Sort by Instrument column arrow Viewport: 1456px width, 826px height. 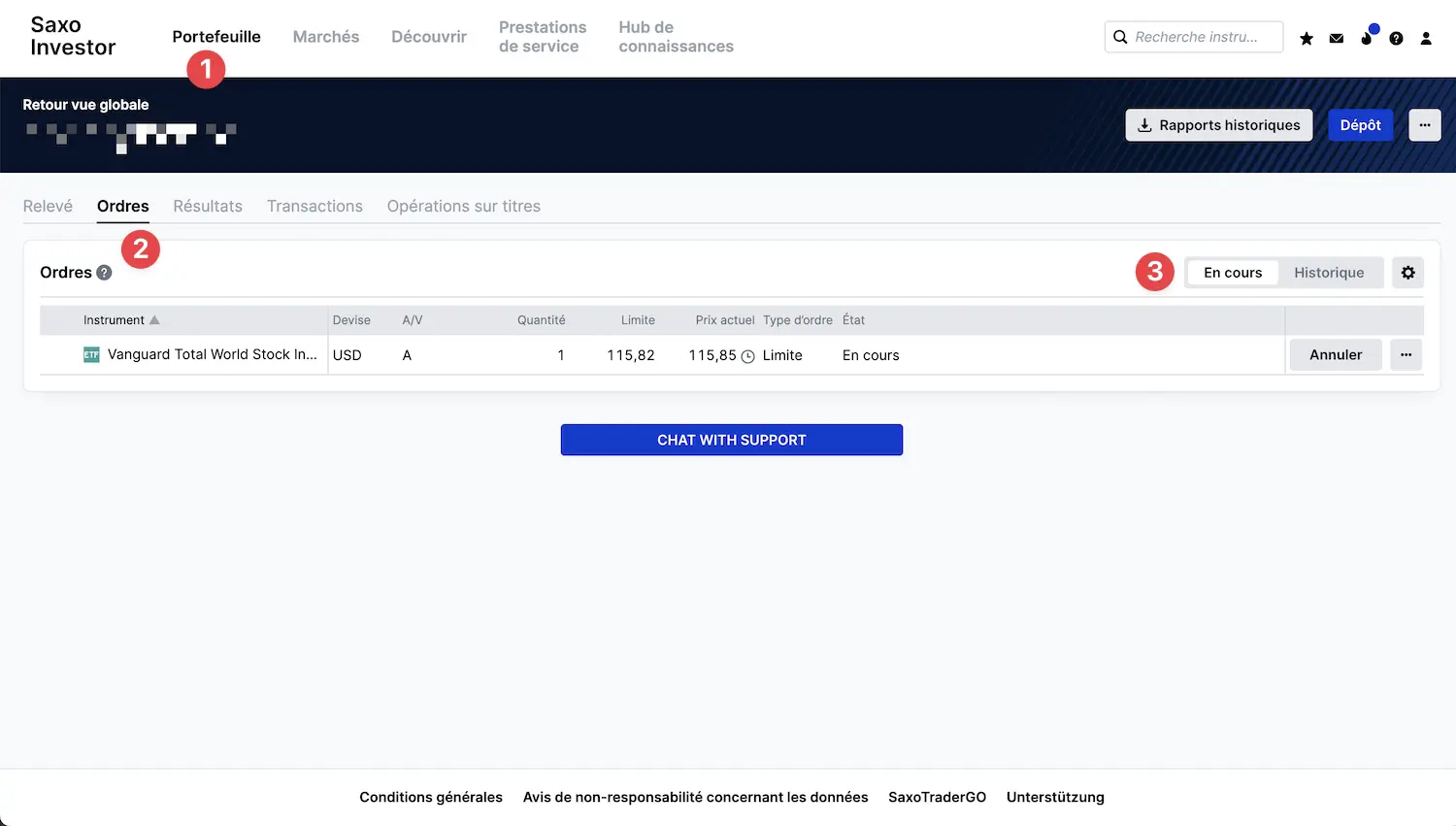pos(154,319)
